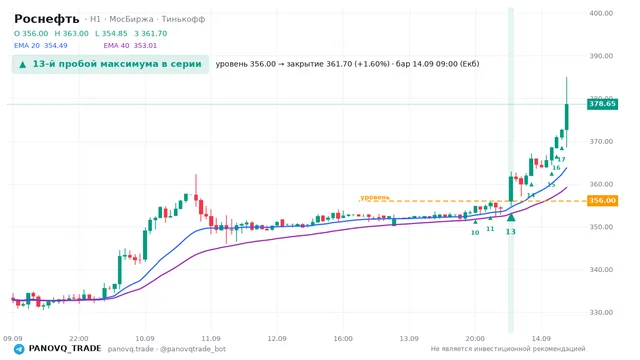Click the '13-й пробой максимума в серии' banner

[x=110, y=64]
